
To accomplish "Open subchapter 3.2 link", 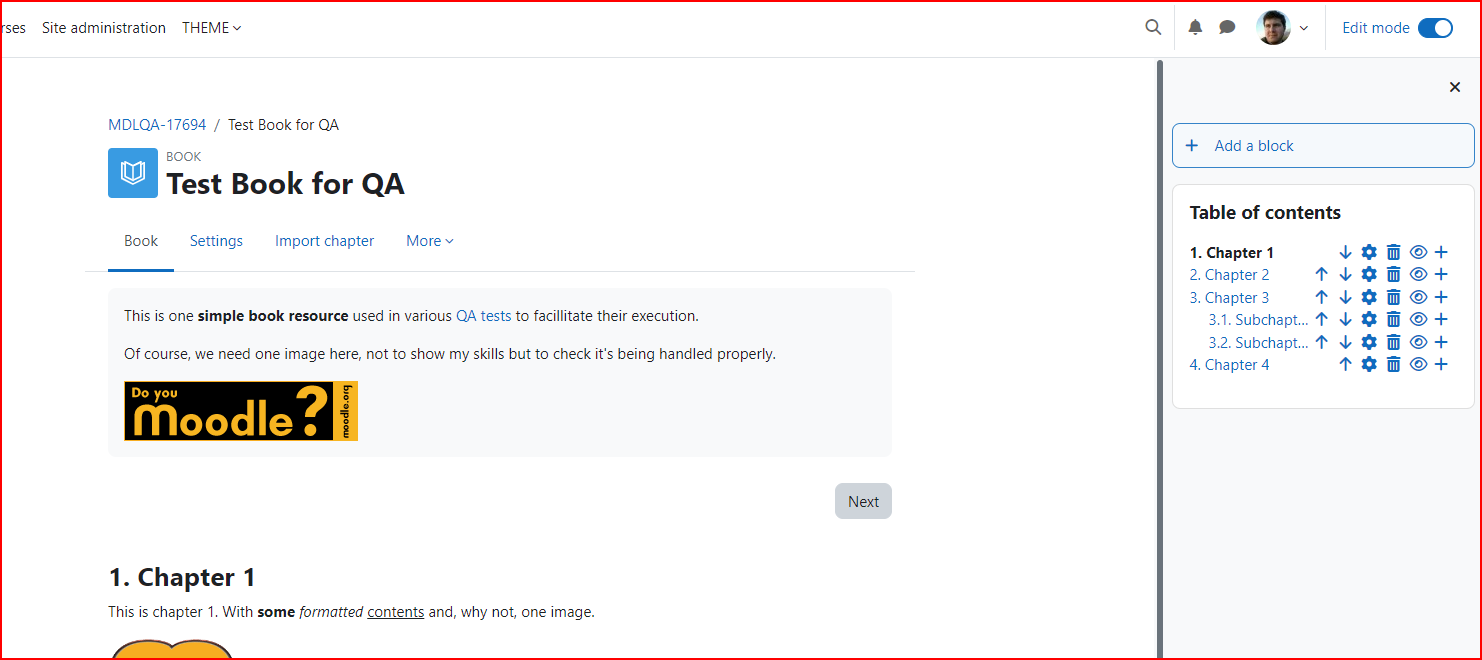I will [1258, 343].
